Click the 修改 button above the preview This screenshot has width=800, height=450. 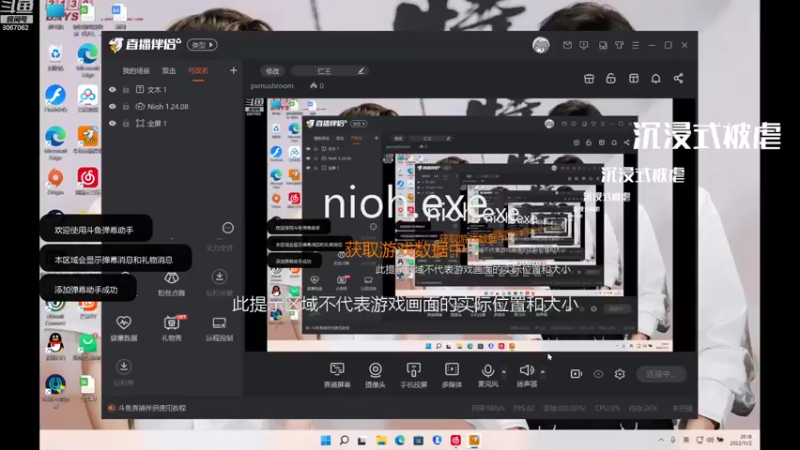(x=272, y=71)
